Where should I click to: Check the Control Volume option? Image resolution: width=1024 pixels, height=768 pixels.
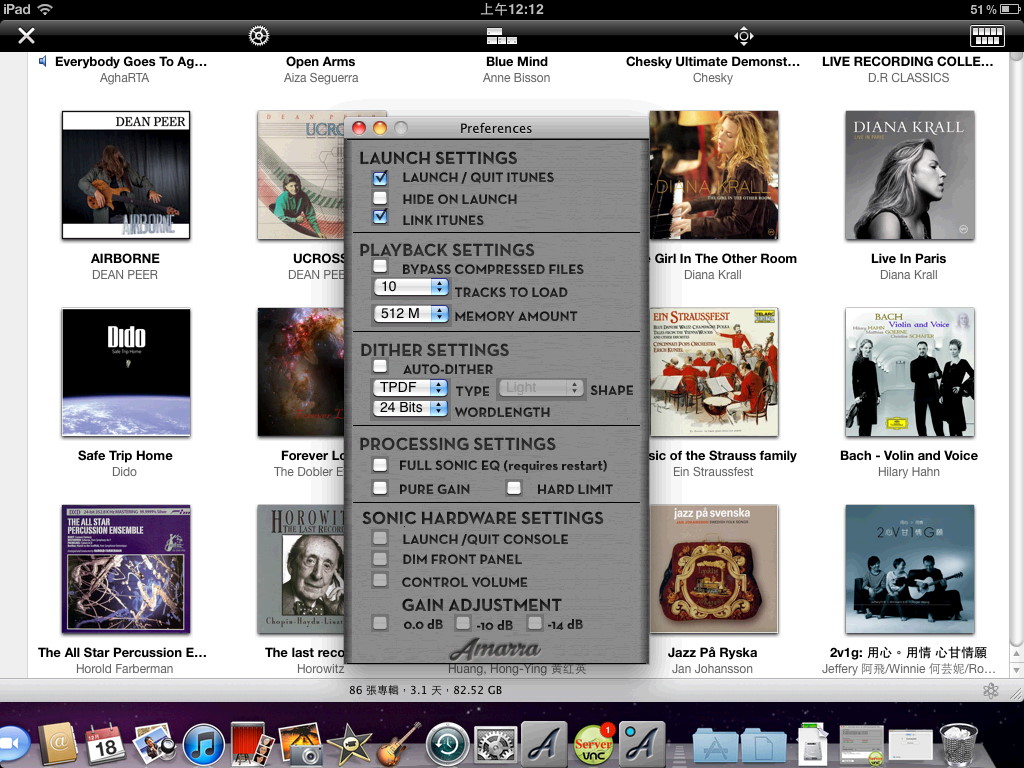coord(379,580)
